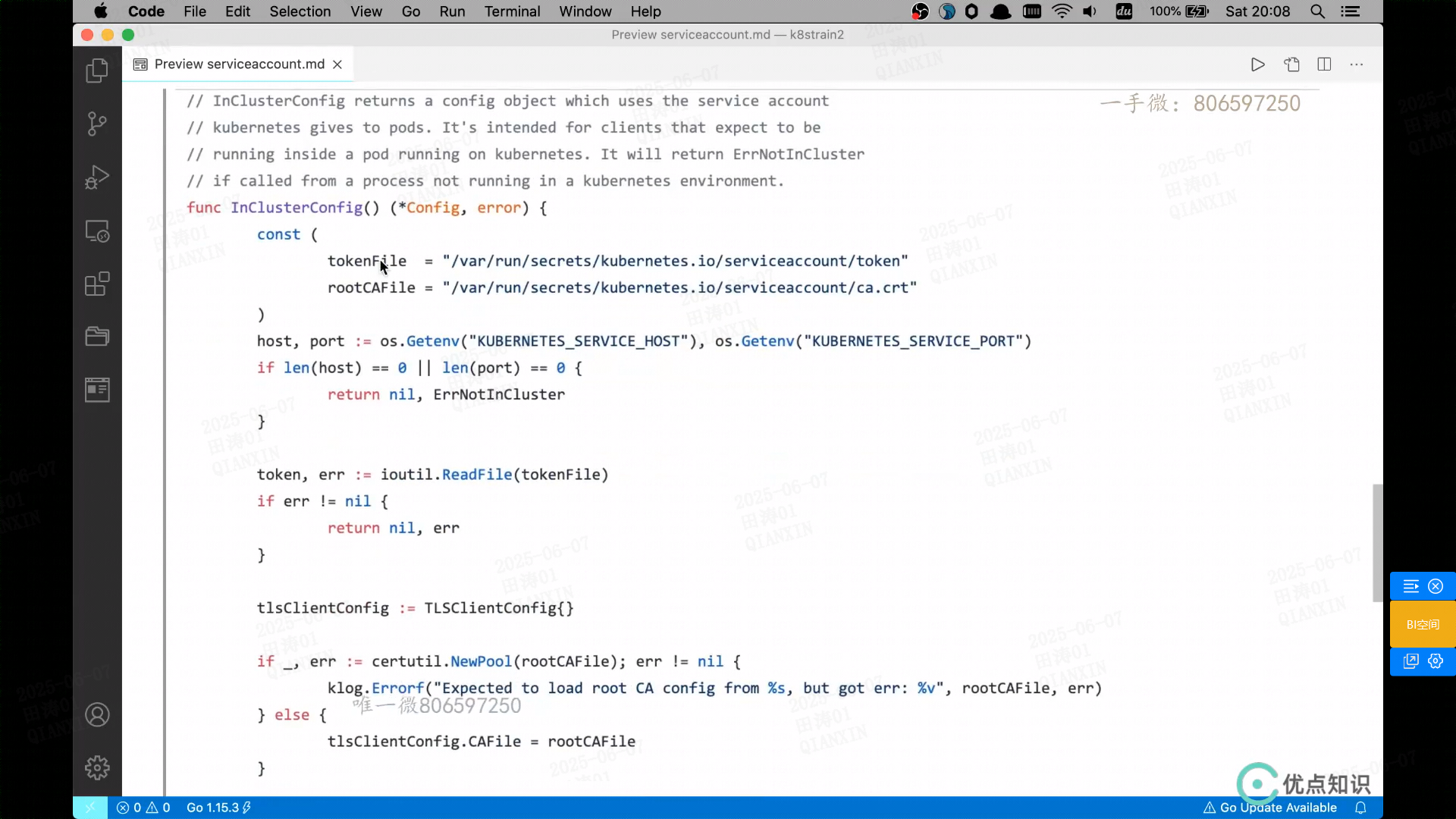Split the editor to the right
1456x819 pixels.
[1324, 64]
